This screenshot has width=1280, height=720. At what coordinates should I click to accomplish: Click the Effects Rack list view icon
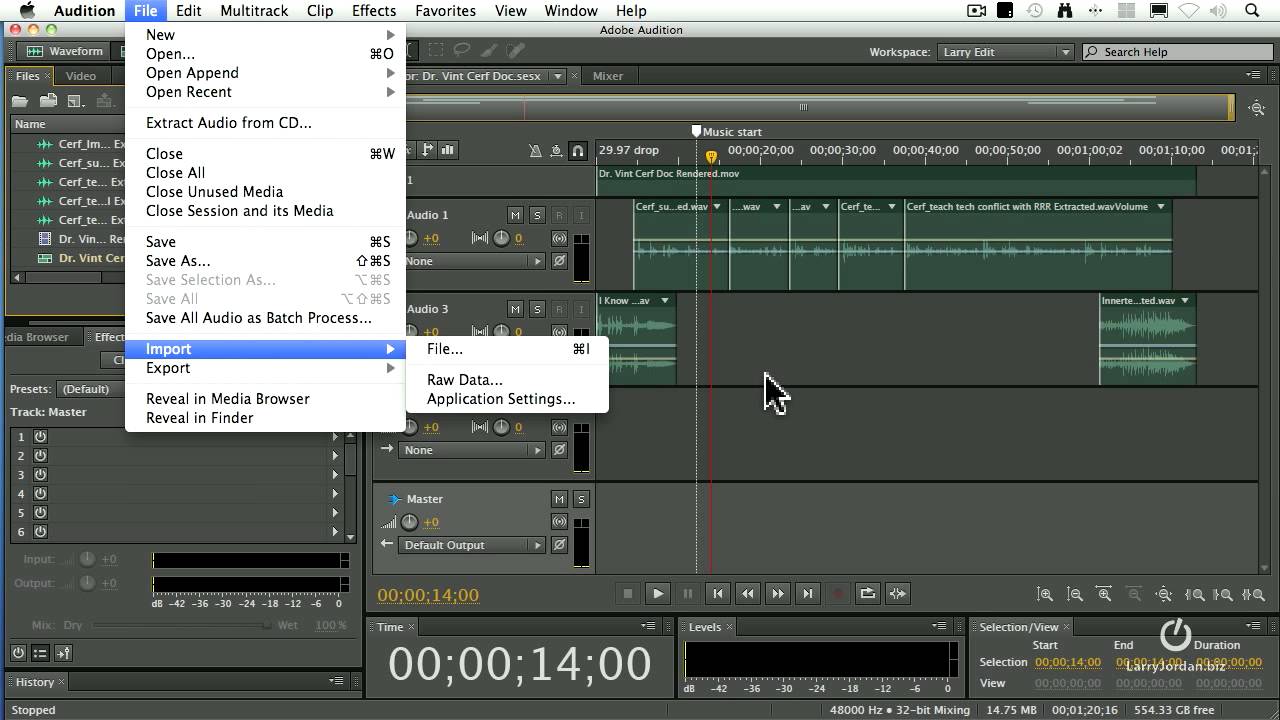click(x=40, y=653)
